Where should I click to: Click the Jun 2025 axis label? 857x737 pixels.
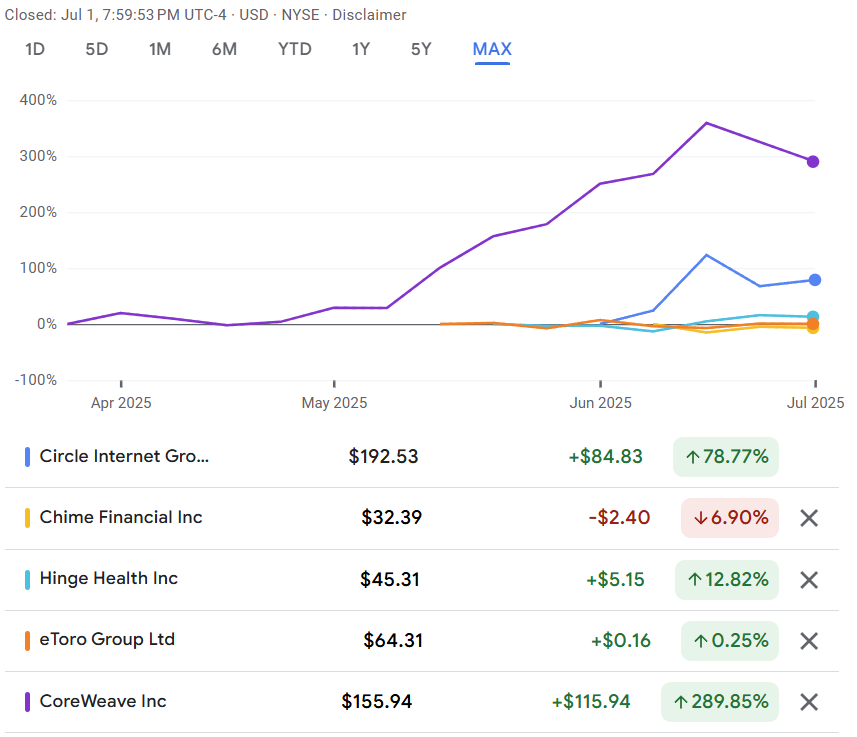click(x=601, y=403)
